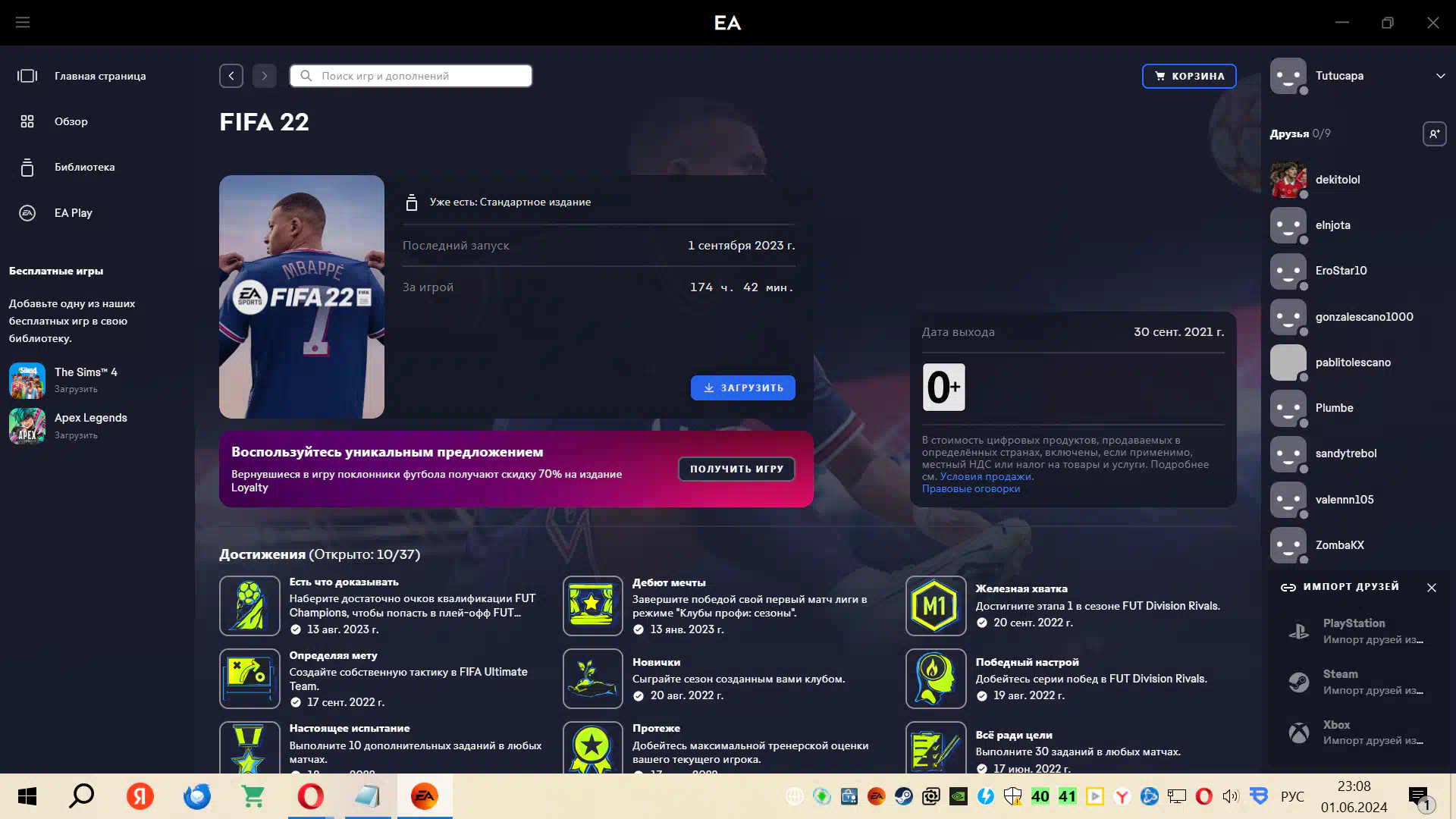
Task: Import friends from Steam
Action: click(x=1357, y=682)
